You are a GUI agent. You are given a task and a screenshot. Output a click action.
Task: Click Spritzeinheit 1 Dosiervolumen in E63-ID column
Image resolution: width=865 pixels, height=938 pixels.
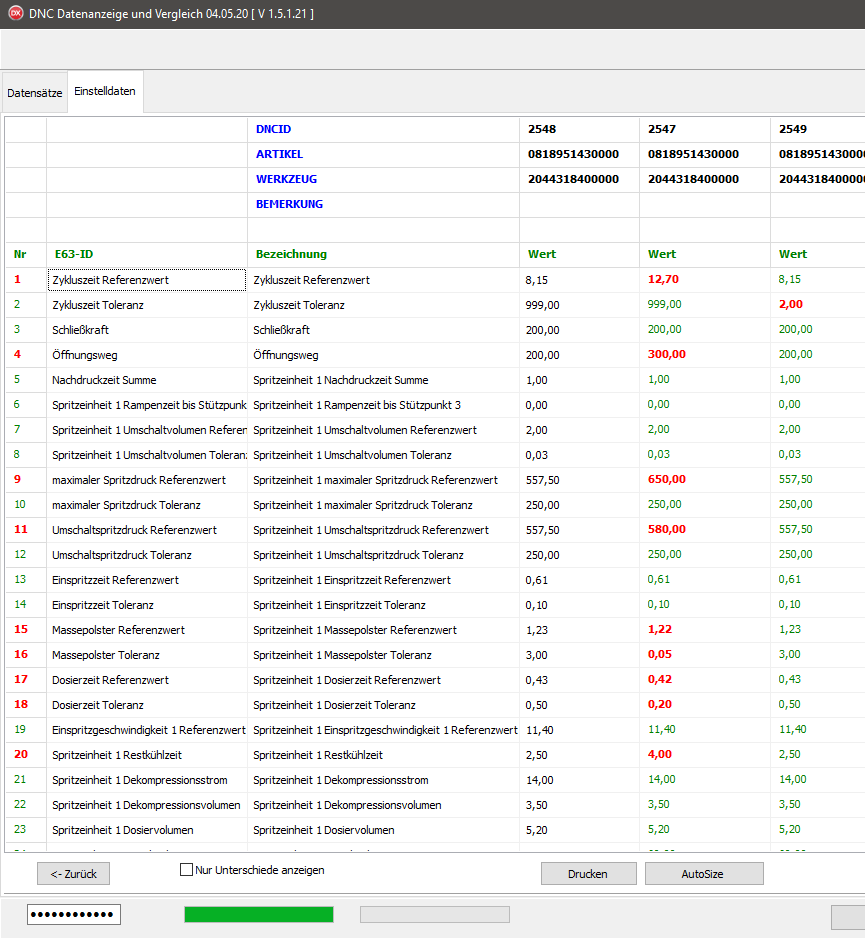123,830
